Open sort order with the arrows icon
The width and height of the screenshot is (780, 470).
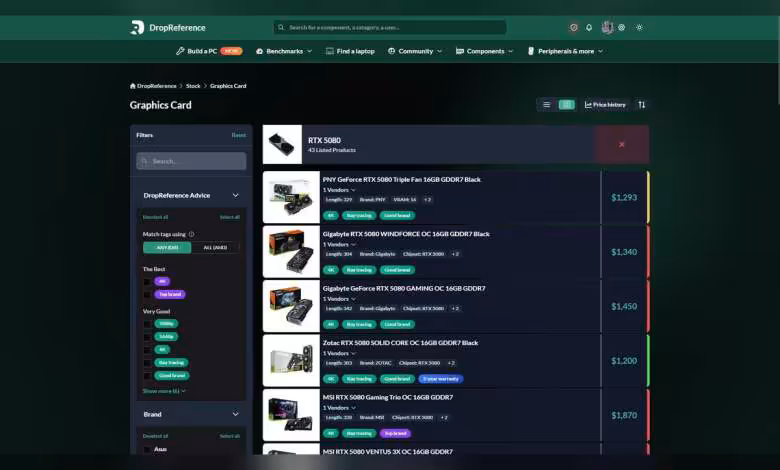642,104
